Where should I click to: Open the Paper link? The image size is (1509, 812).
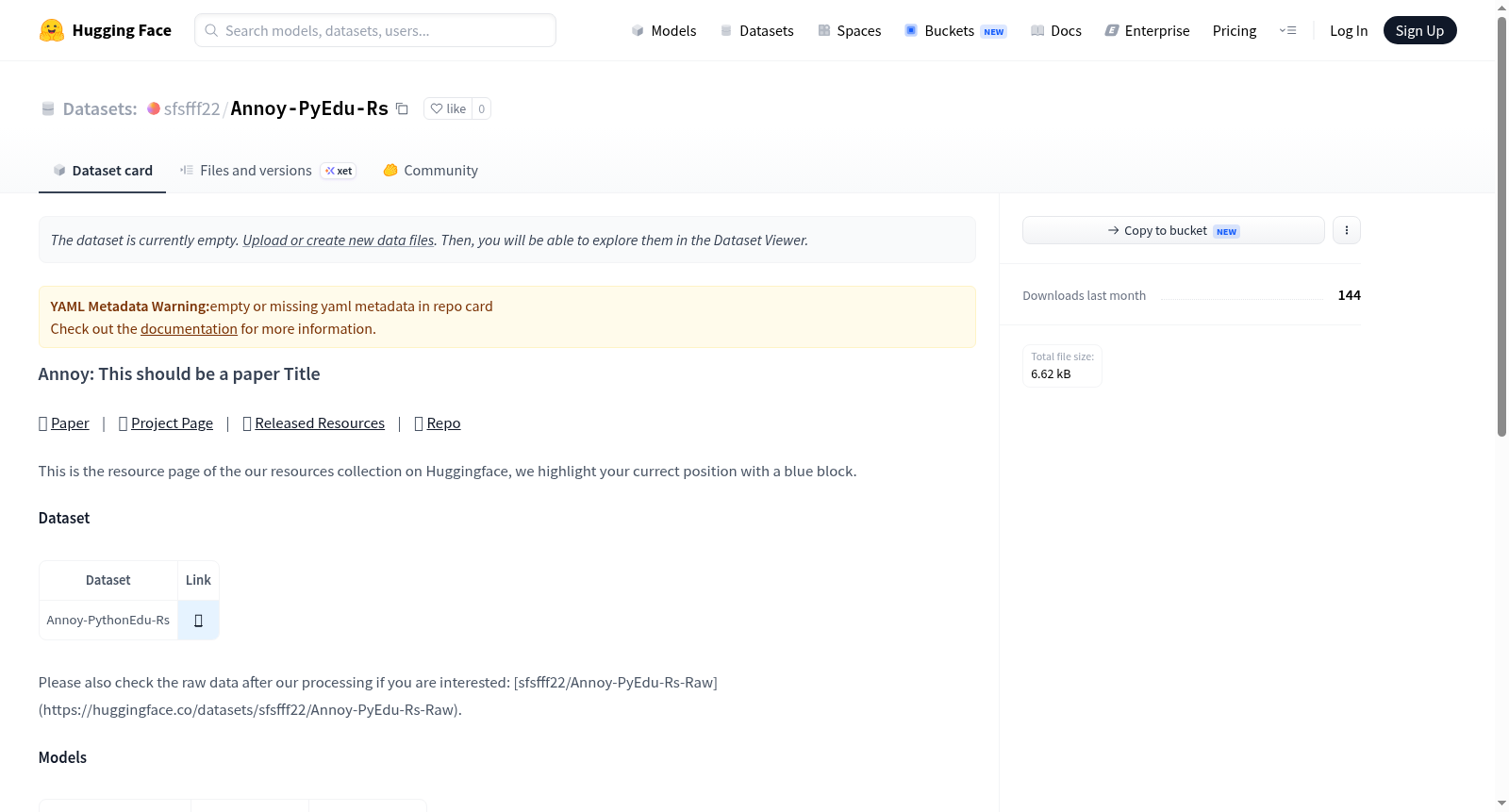70,423
